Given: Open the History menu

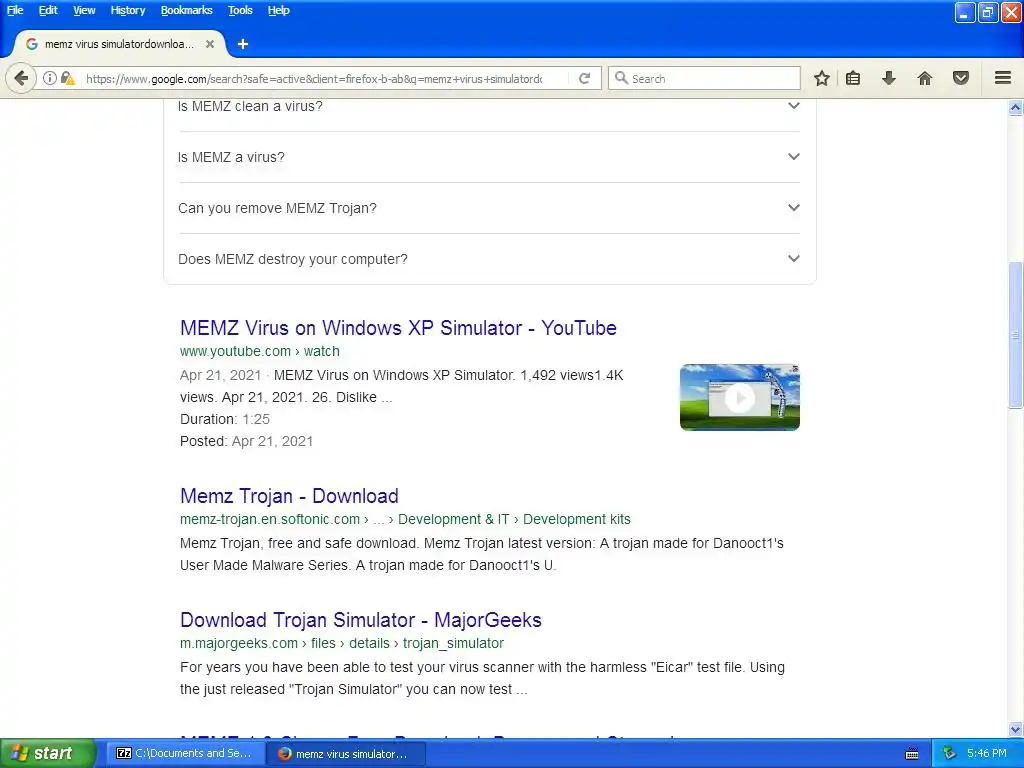Looking at the screenshot, I should point(127,10).
